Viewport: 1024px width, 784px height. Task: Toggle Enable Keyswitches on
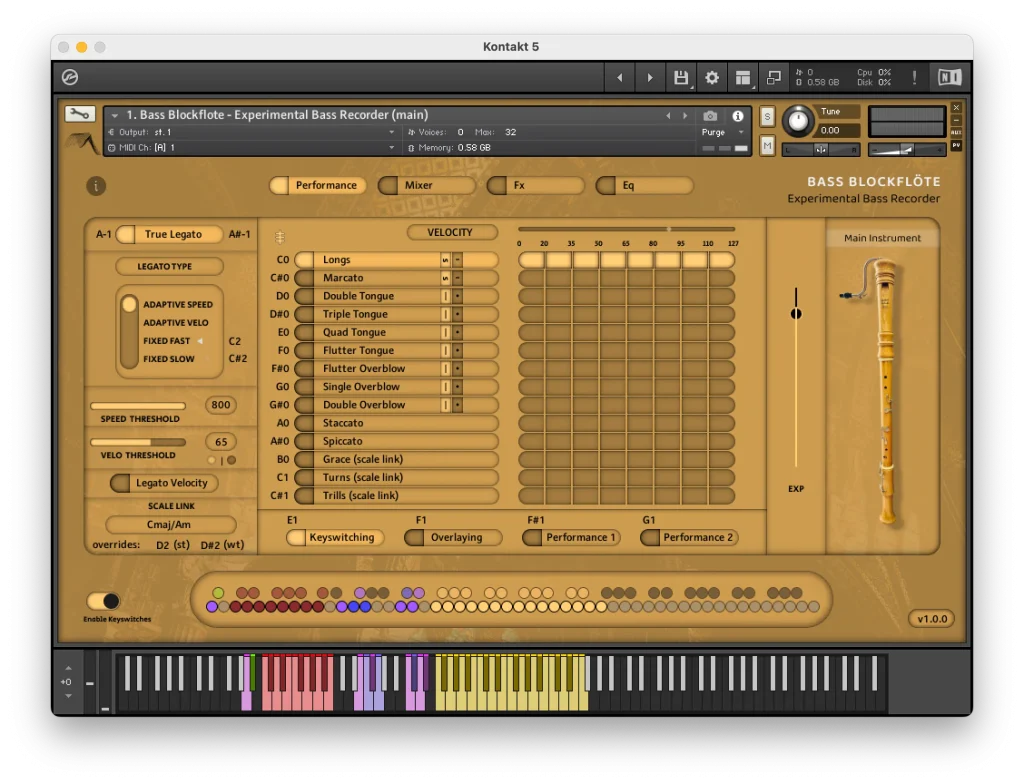pyautogui.click(x=104, y=601)
